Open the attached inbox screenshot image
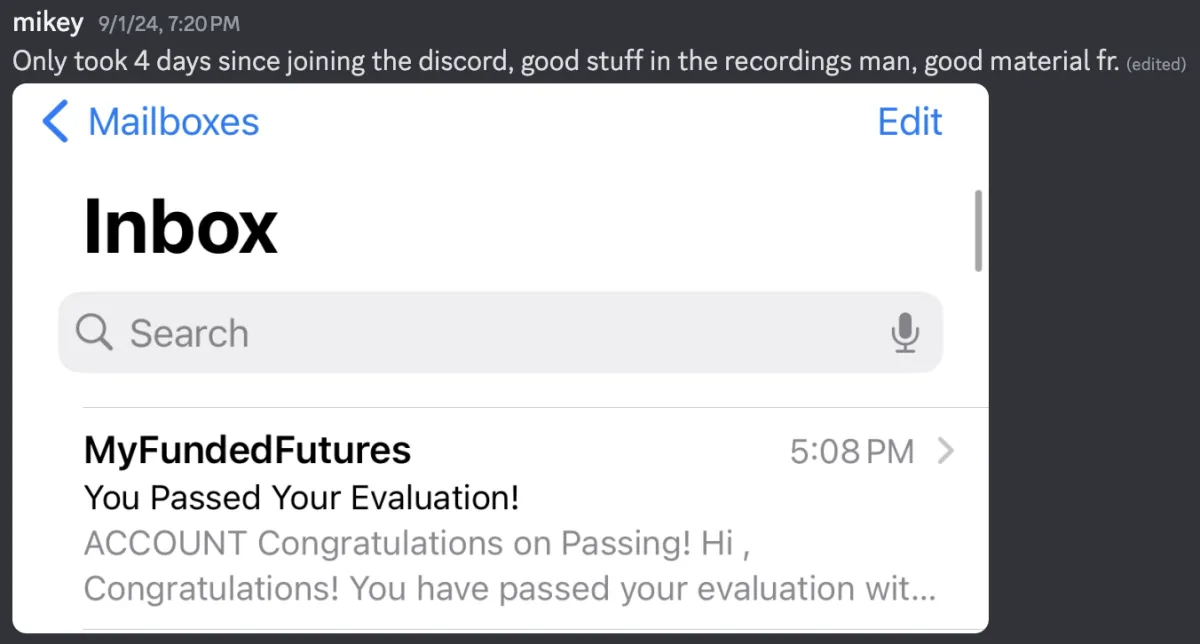The height and width of the screenshot is (644, 1200). [500, 358]
